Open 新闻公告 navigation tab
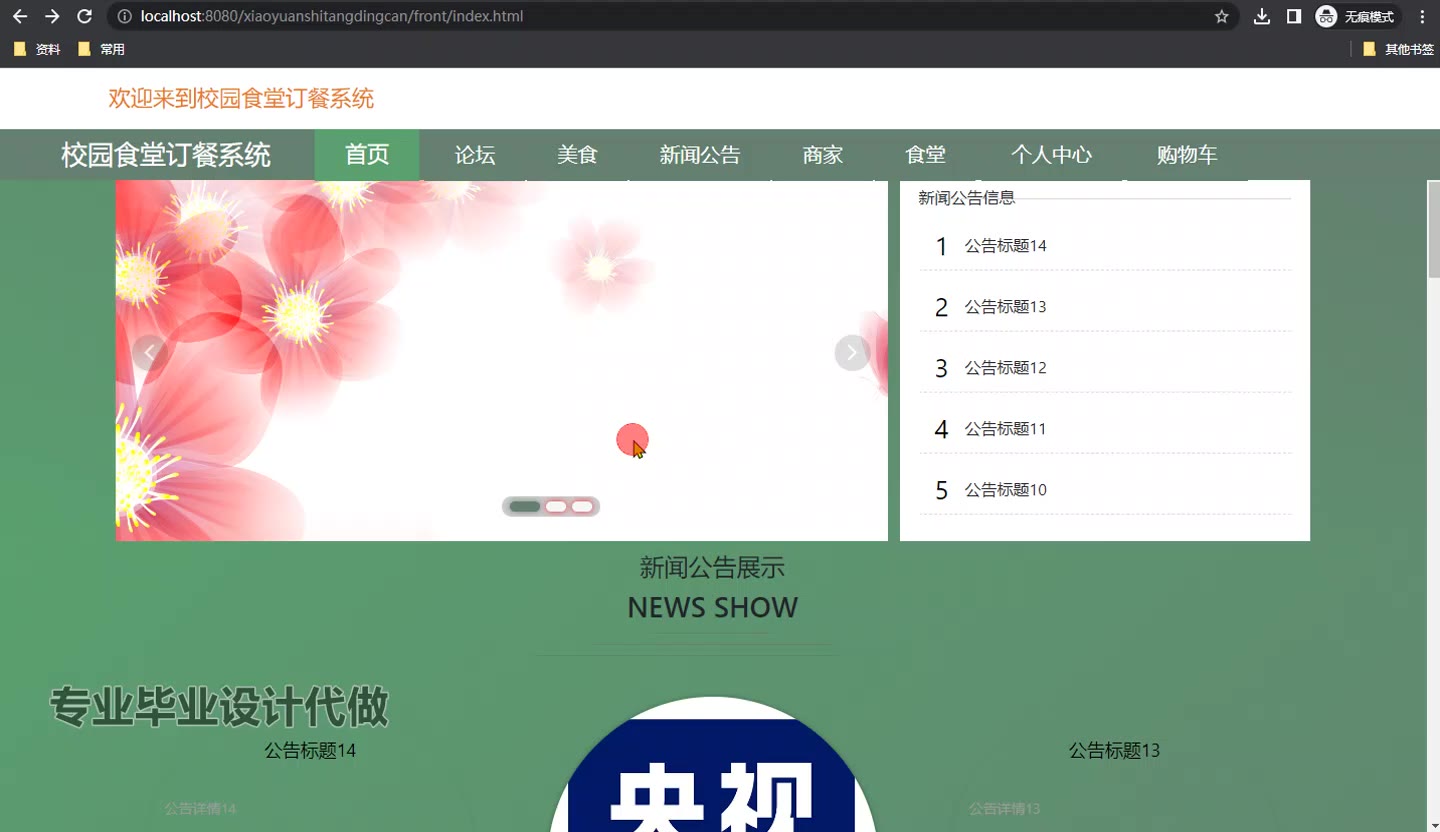 pos(700,155)
